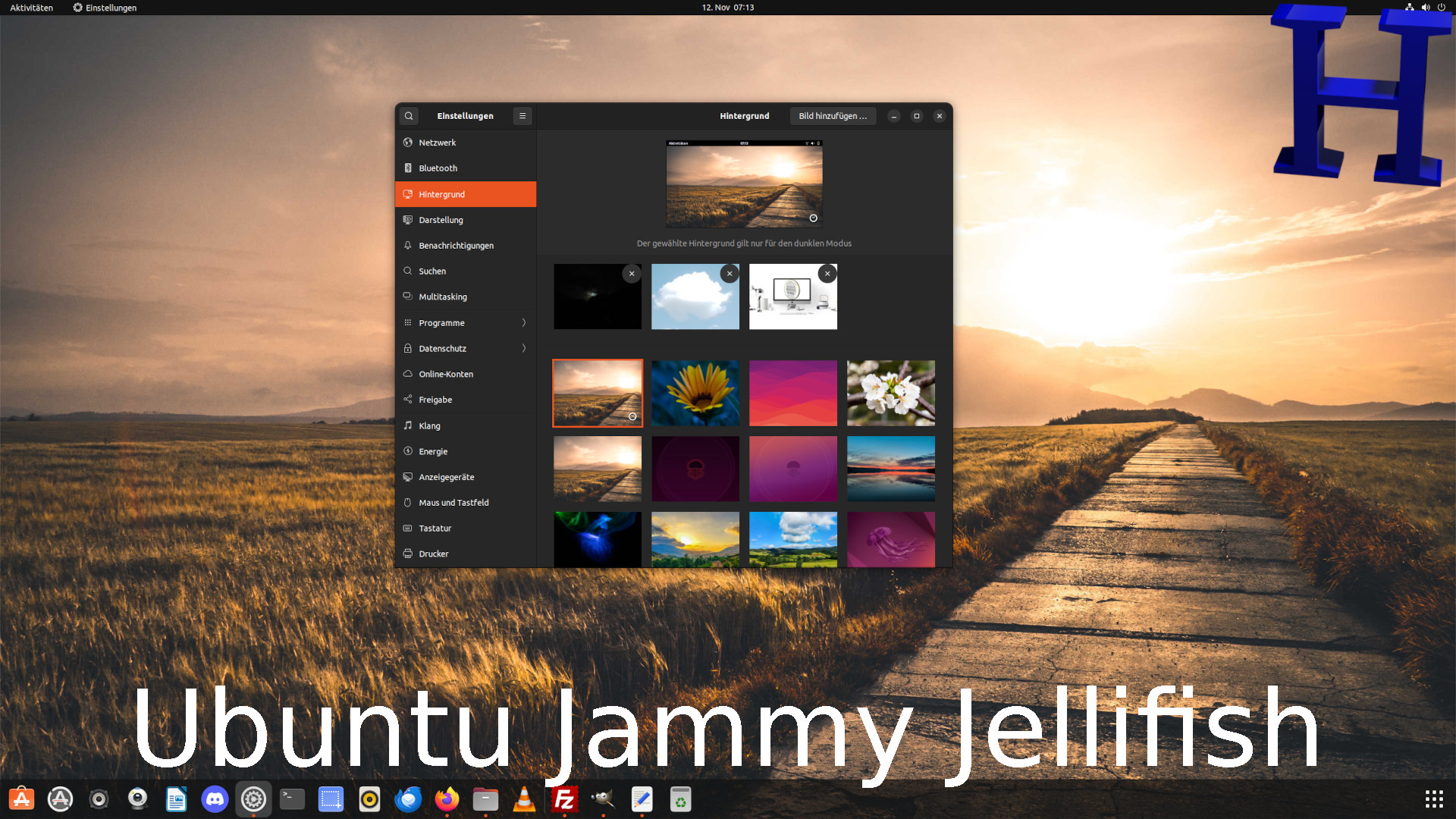Open the hamburger menu in Einstellungen
Viewport: 1456px width, 819px height.
coord(522,116)
